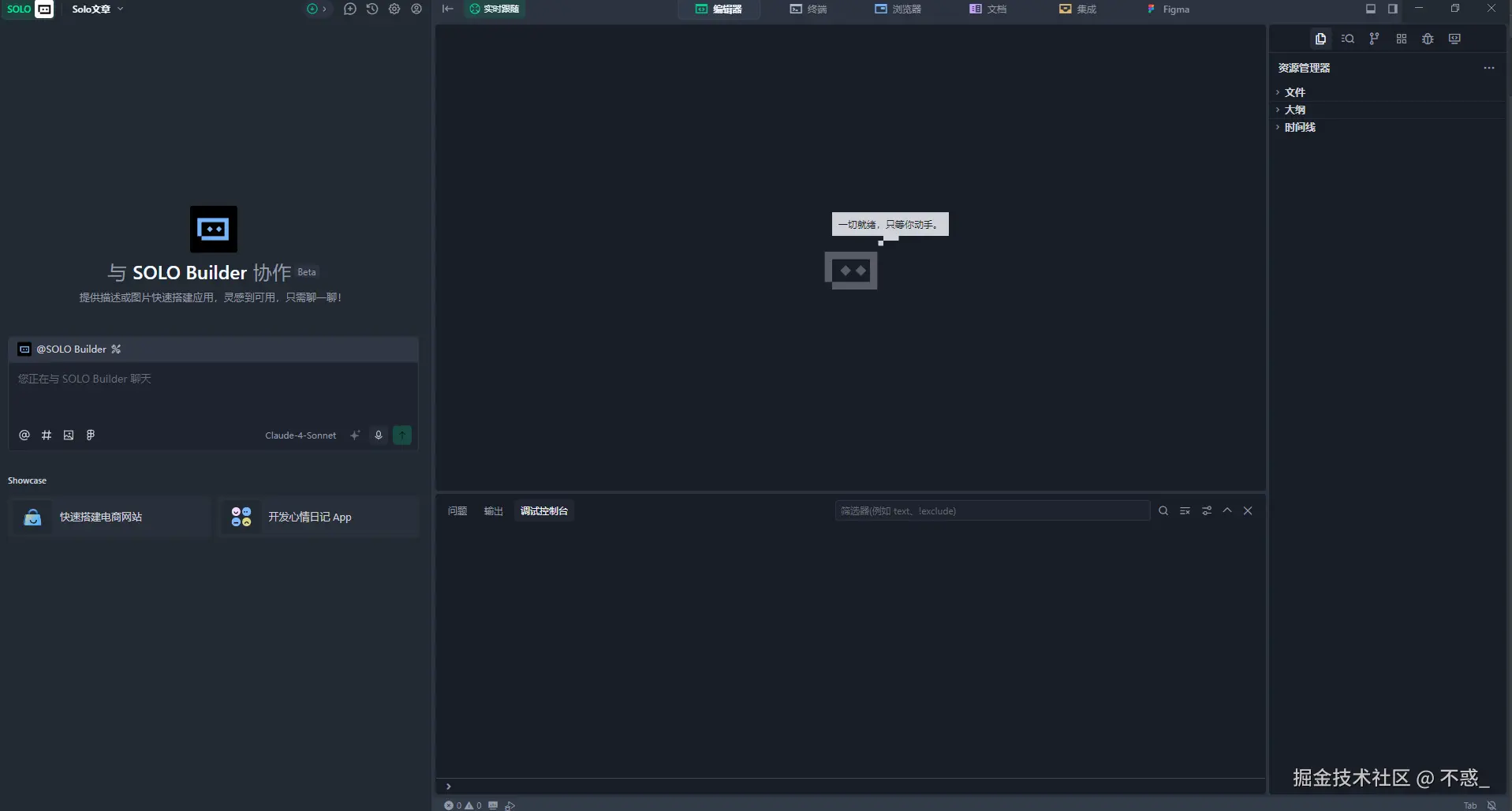Click the new chat icon in header
This screenshot has width=1512, height=811.
[x=350, y=9]
